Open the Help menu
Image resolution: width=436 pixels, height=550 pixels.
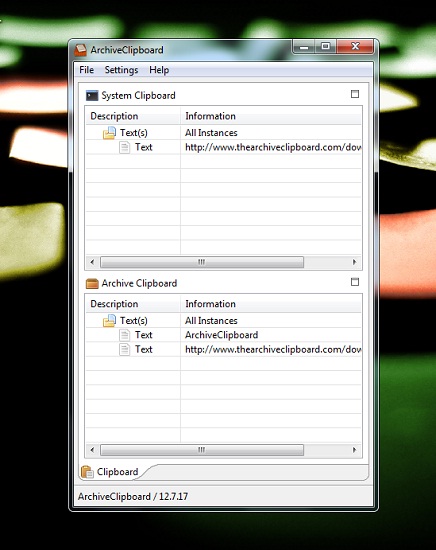point(159,70)
